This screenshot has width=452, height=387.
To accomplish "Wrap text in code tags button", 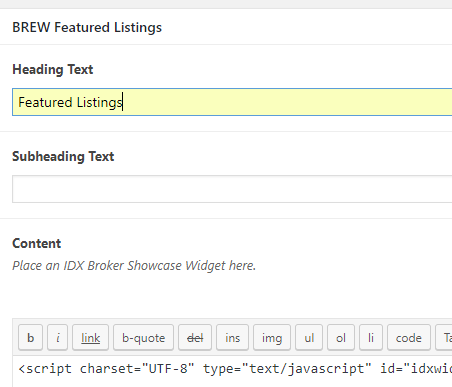I will (x=409, y=337).
